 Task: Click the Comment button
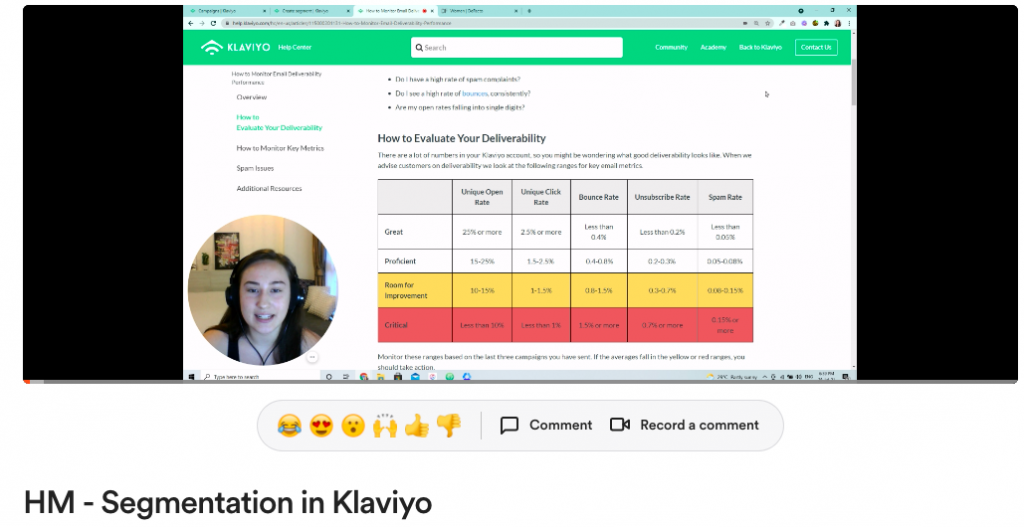click(x=546, y=425)
